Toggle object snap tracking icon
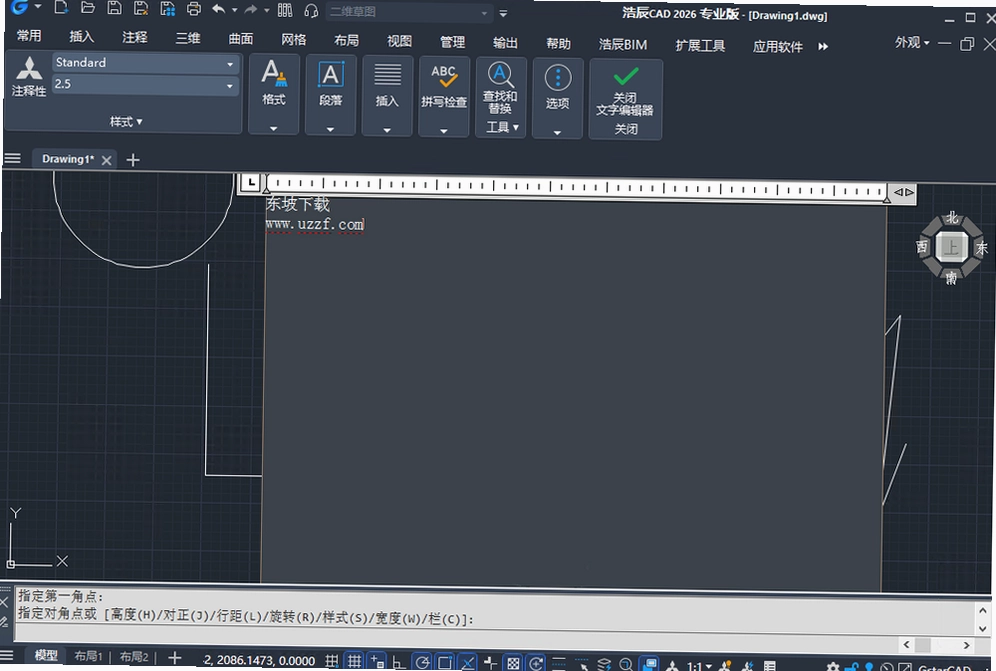This screenshot has height=671, width=996. pyautogui.click(x=468, y=663)
